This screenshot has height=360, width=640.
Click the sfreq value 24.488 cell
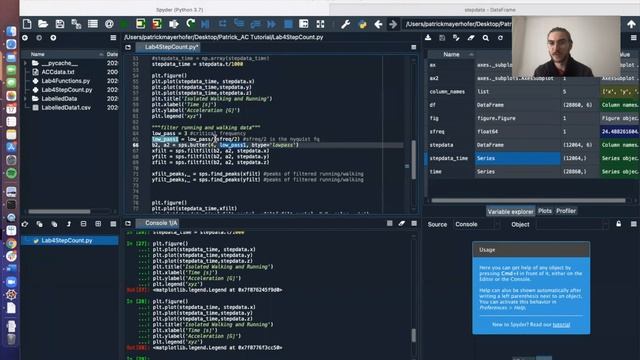coord(620,131)
